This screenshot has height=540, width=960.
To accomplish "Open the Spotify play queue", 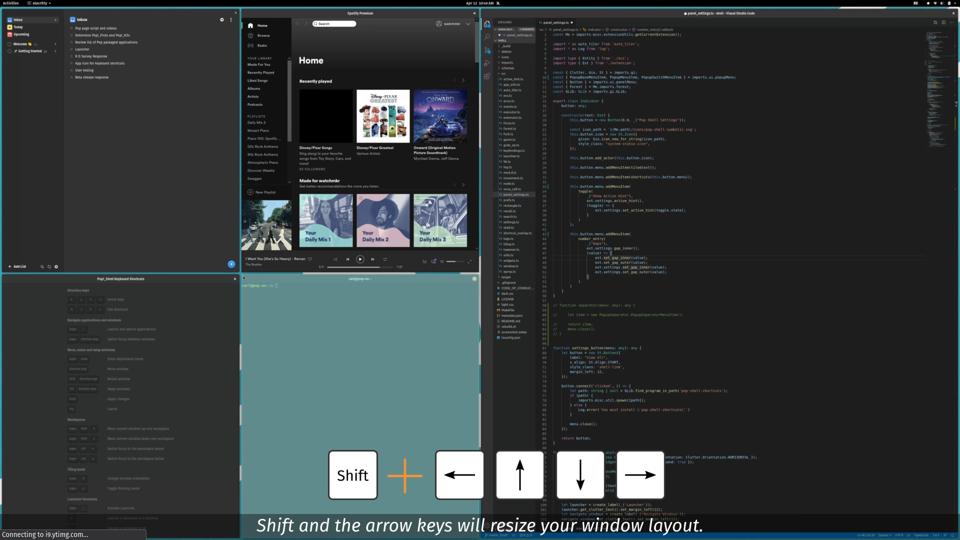I will 424,261.
